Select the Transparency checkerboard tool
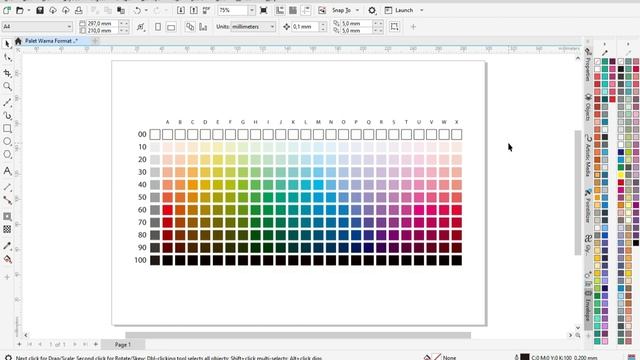This screenshot has height=360, width=640. click(7, 229)
